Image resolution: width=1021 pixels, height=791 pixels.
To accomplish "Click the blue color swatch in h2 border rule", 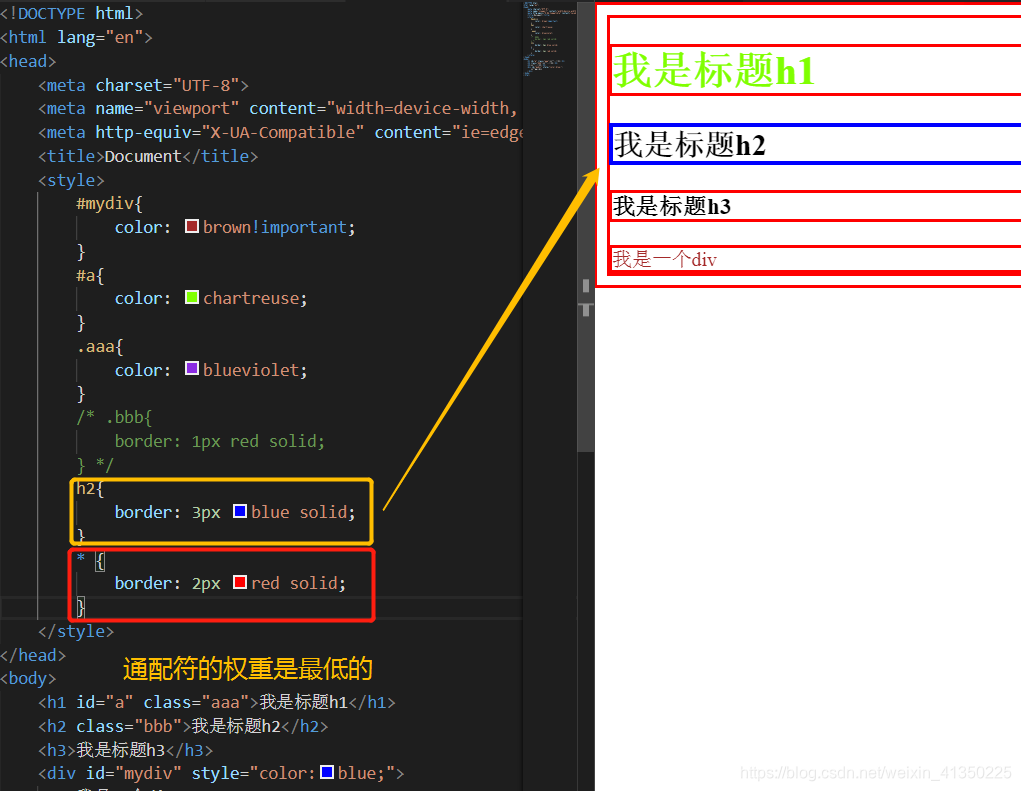I will (x=240, y=511).
